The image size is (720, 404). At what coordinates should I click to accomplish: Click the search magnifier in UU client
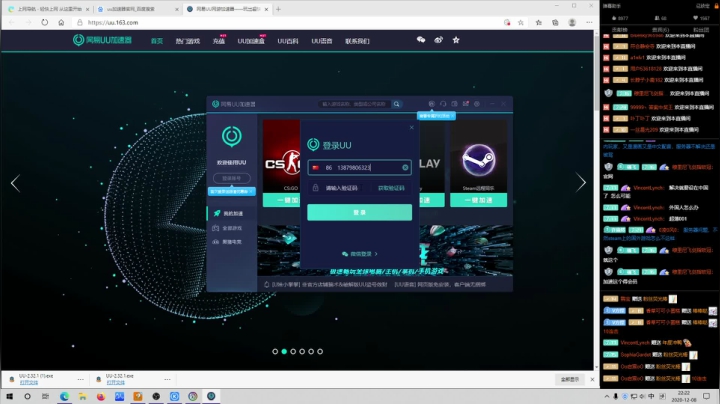[396, 104]
